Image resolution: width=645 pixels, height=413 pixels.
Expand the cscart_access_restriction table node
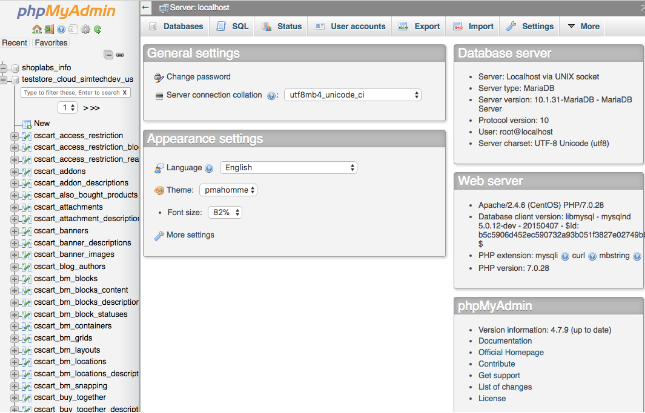pos(14,136)
